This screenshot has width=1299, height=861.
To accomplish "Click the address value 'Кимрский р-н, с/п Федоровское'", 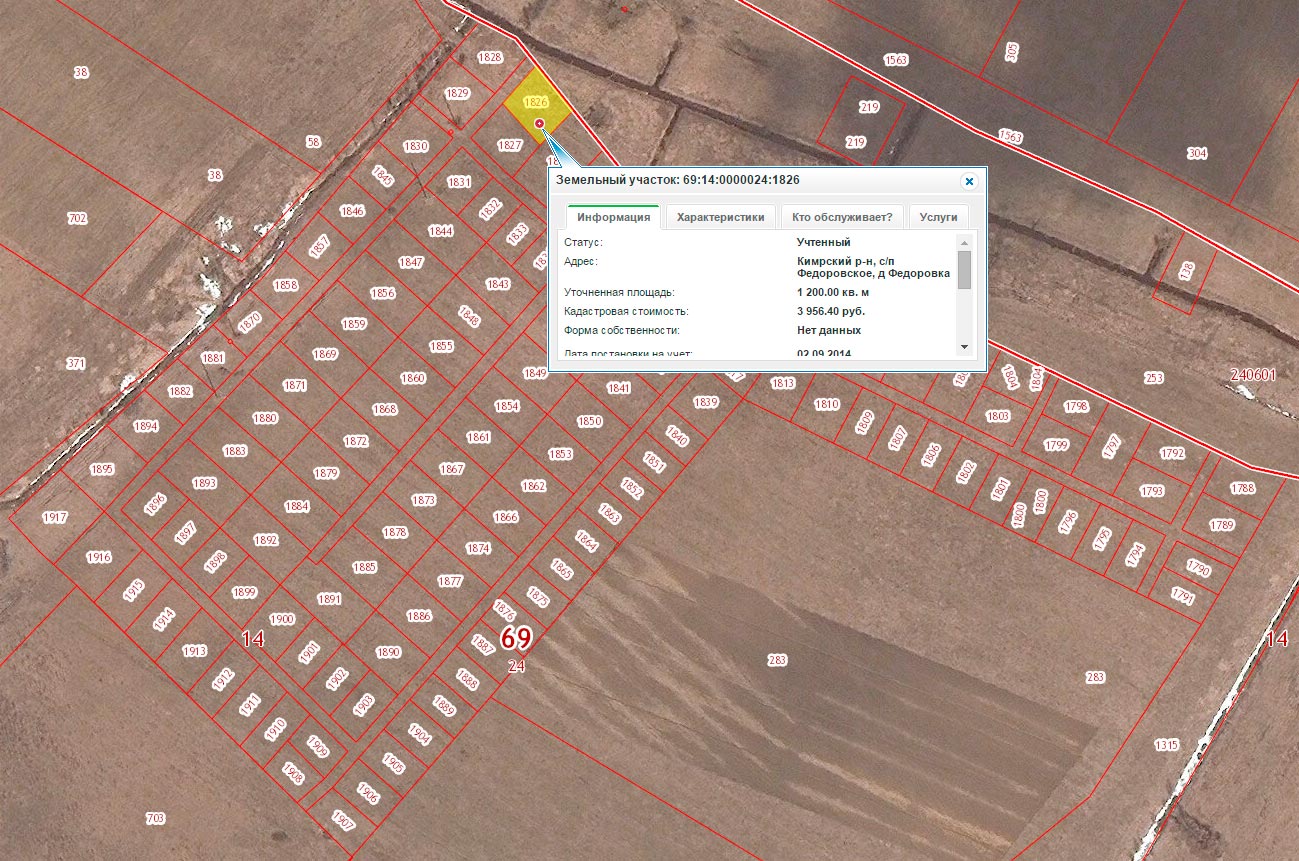I will 873,267.
